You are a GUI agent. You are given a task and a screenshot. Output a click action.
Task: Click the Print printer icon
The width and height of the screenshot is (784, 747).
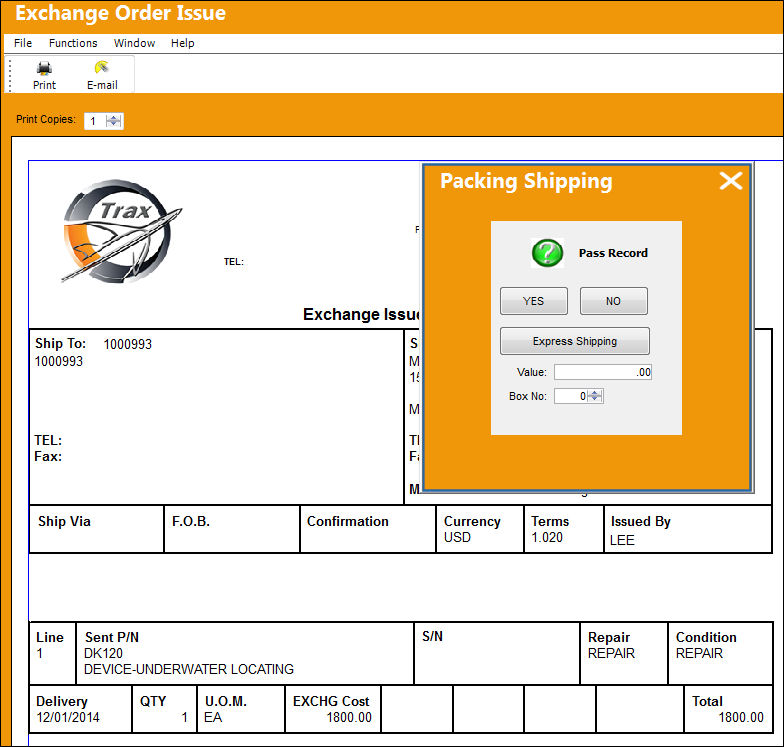pyautogui.click(x=44, y=68)
